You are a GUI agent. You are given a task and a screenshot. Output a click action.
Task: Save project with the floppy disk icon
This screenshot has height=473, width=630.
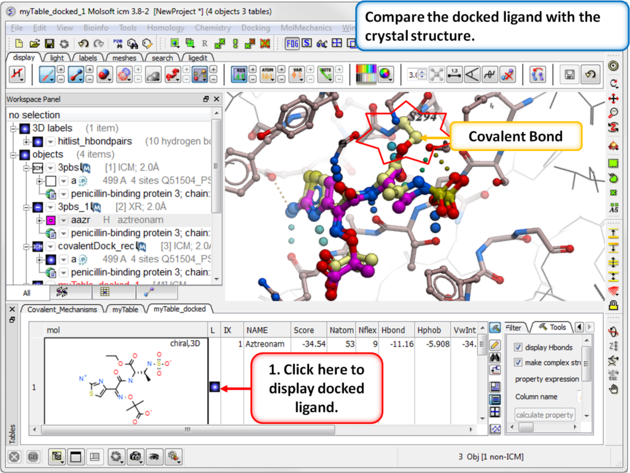[49, 43]
